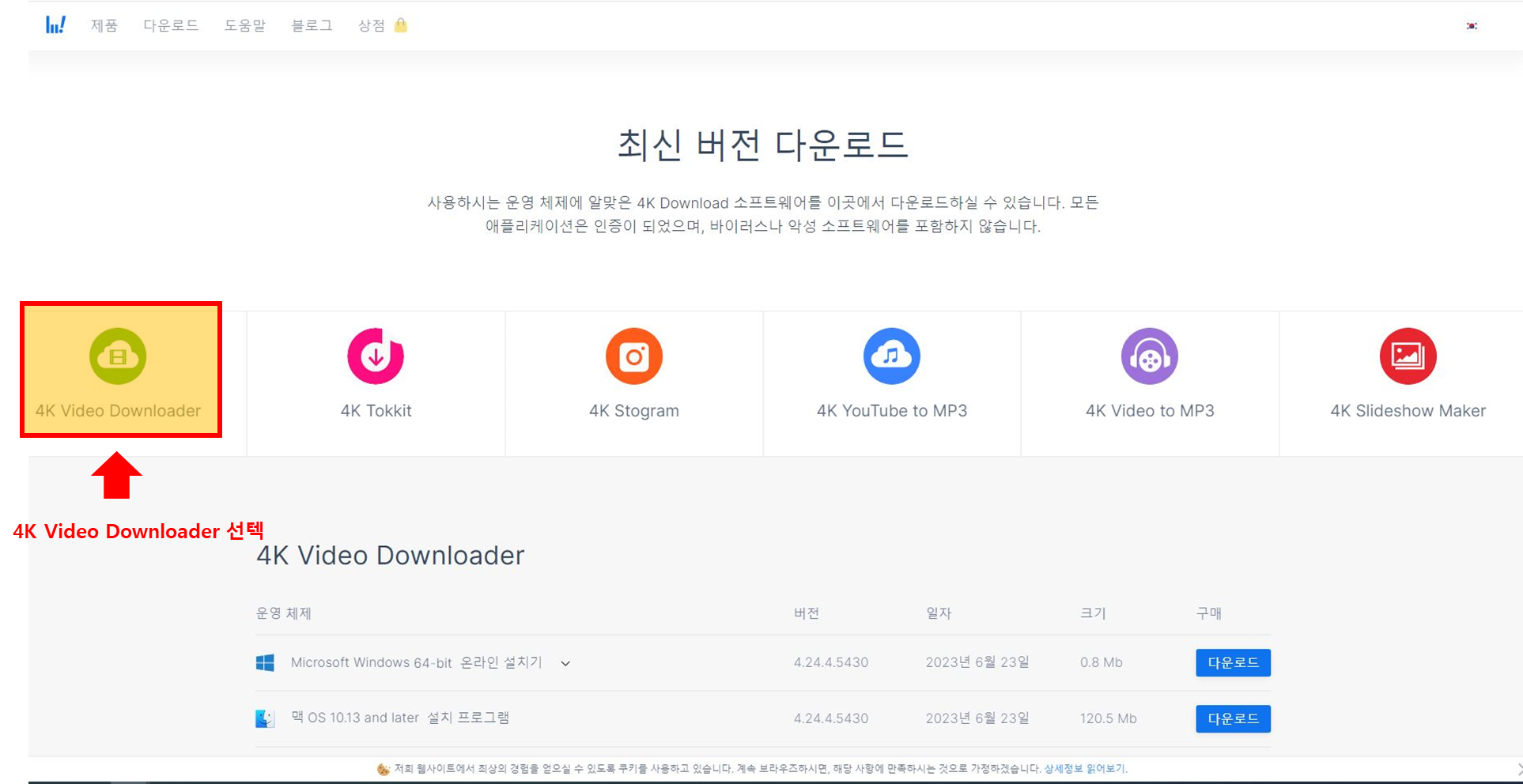Click the 맥 OS 10.13 and later 설치 프로그램 text
This screenshot has width=1523, height=784.
coord(400,718)
